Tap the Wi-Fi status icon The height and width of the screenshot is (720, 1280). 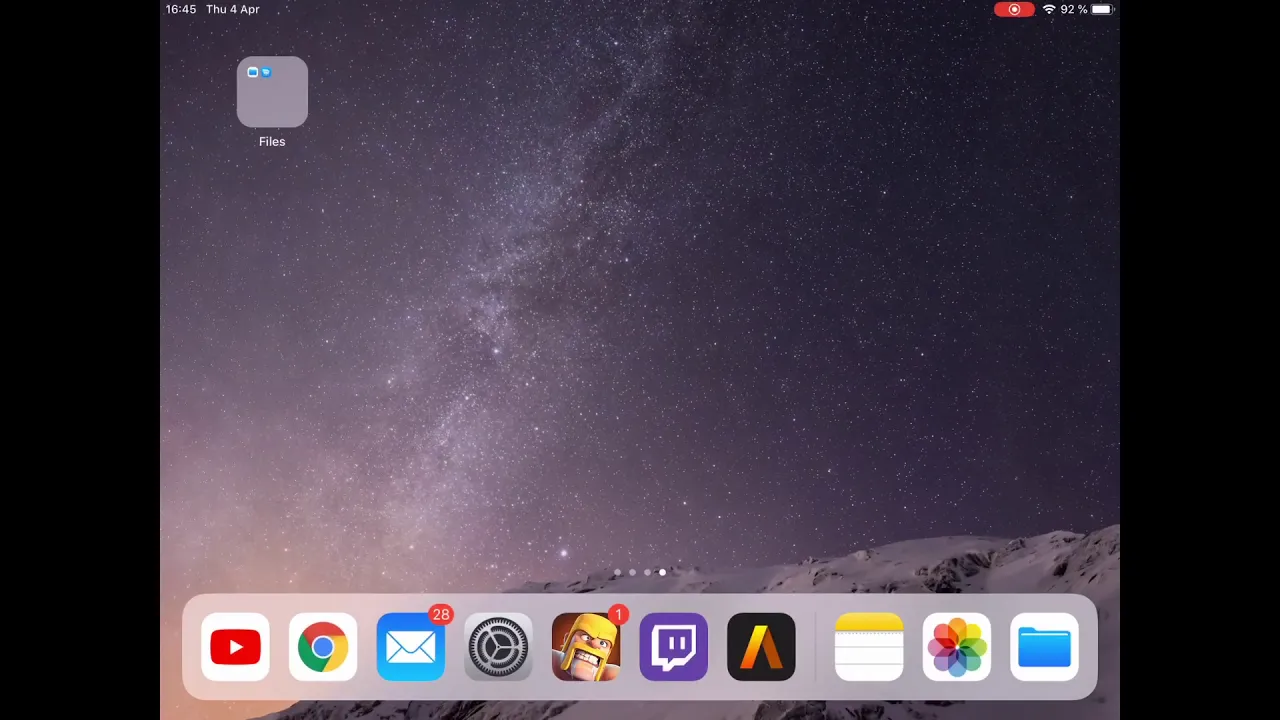tap(1049, 9)
